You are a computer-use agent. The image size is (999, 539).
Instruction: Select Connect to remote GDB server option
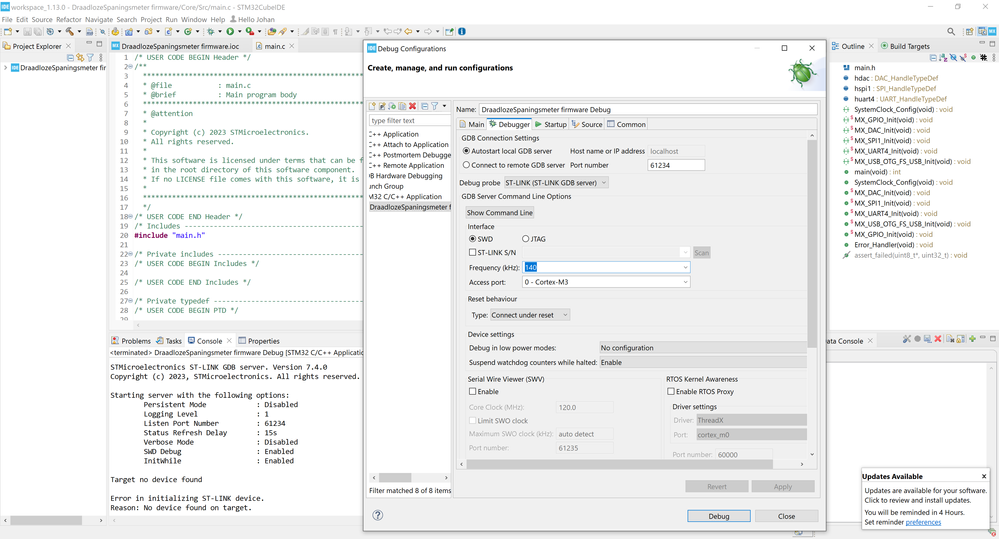[467, 165]
